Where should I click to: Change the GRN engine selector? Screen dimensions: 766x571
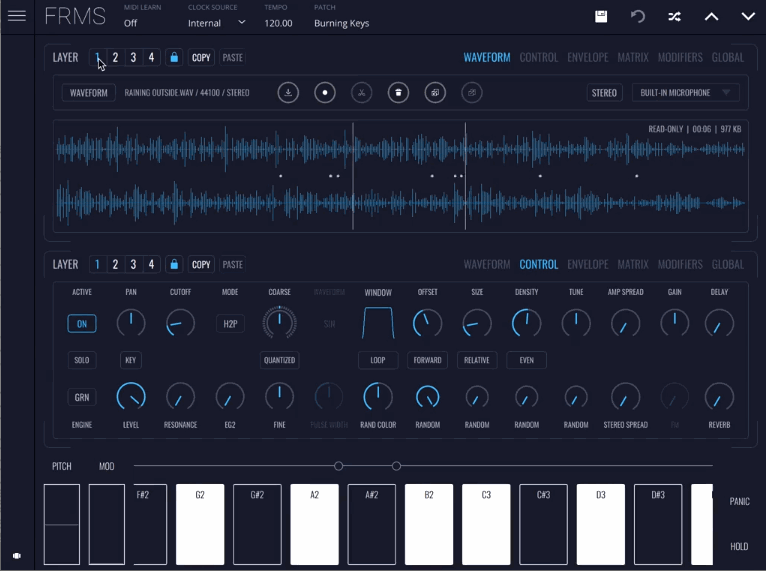(x=82, y=398)
